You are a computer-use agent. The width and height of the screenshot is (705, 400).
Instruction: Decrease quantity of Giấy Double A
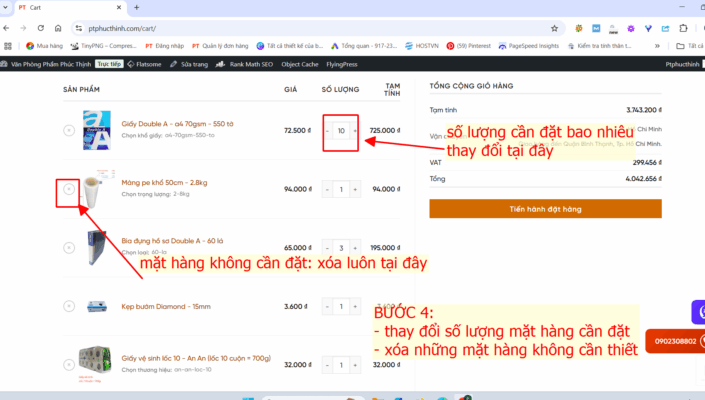pyautogui.click(x=327, y=131)
